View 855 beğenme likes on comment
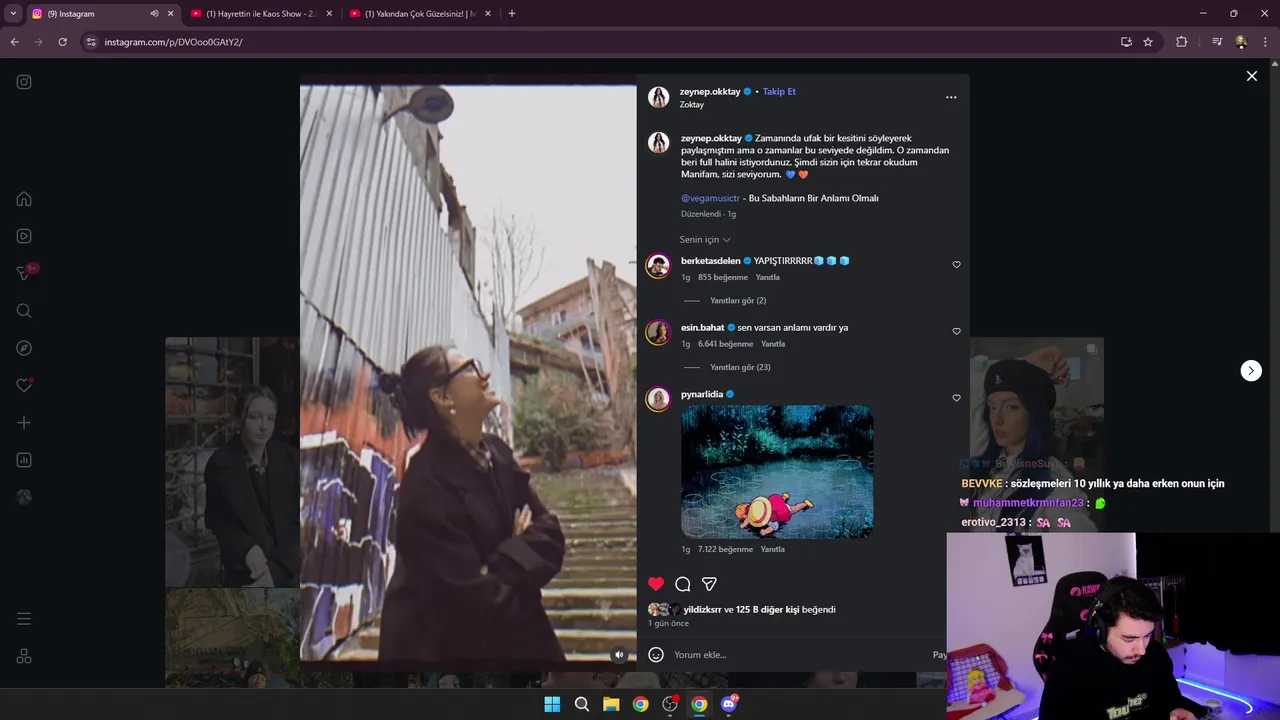1280x720 pixels. pos(723,277)
